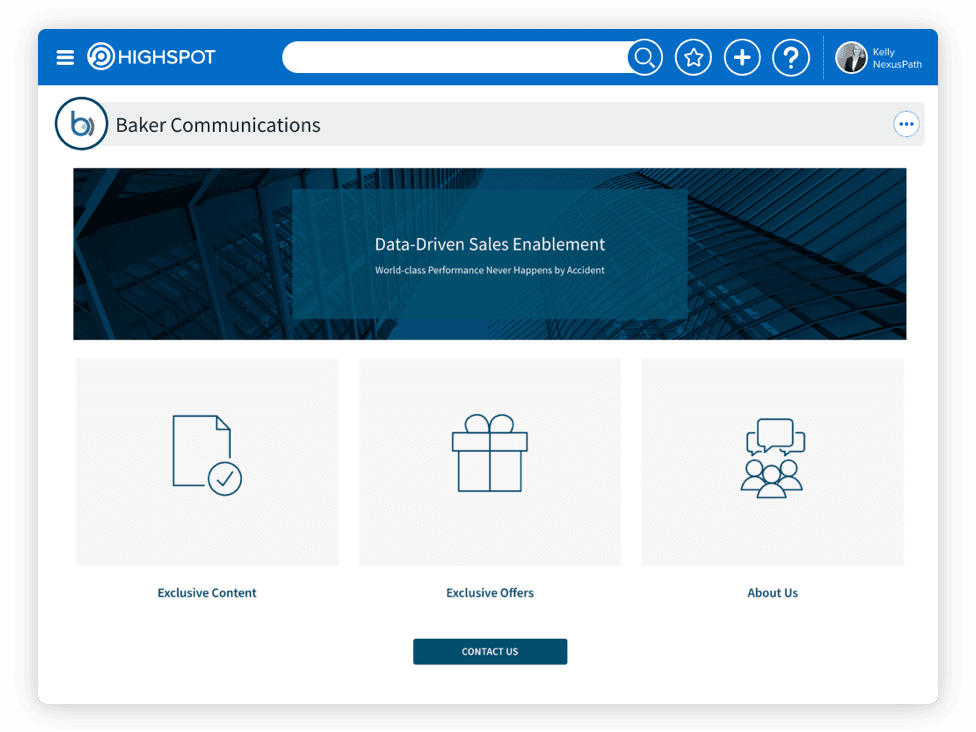Click the Highspot logo
The width and height of the screenshot is (976, 732).
pos(151,57)
